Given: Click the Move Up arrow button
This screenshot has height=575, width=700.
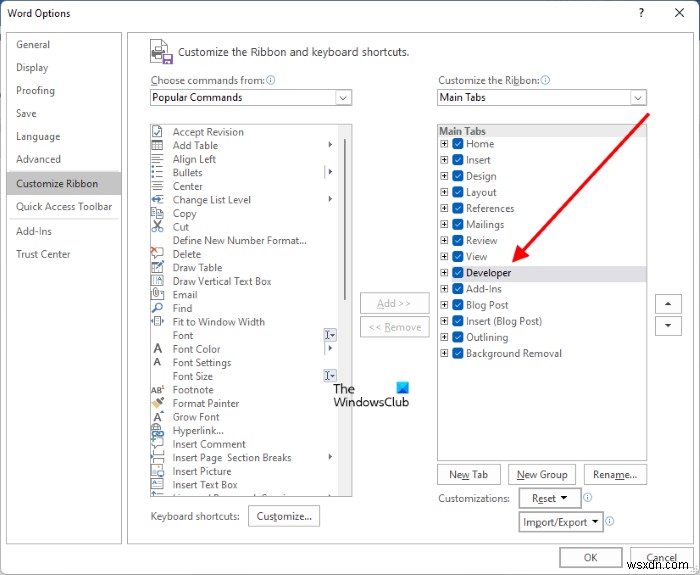Looking at the screenshot, I should (x=668, y=304).
